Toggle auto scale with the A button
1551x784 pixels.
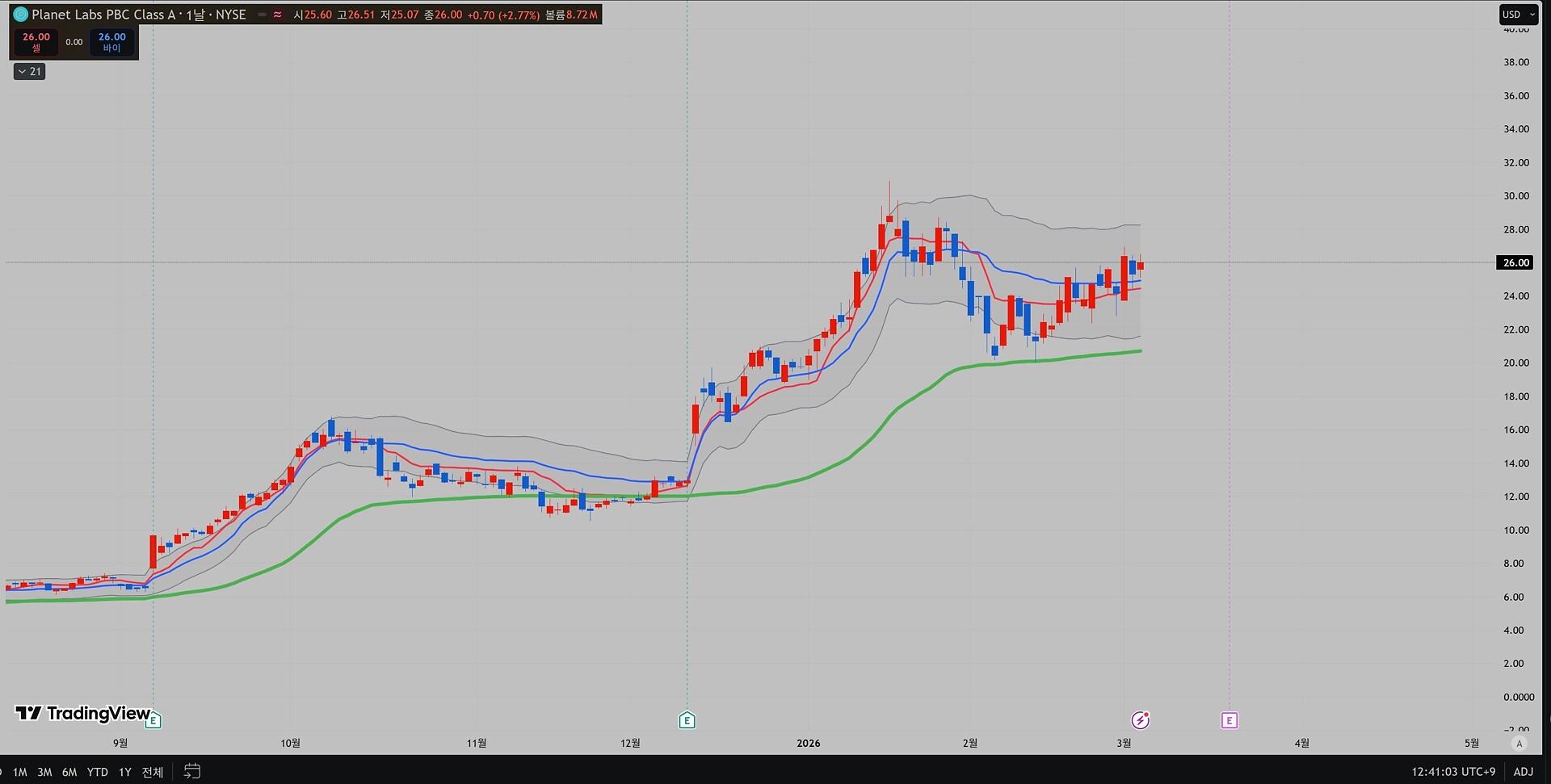pyautogui.click(x=1519, y=744)
